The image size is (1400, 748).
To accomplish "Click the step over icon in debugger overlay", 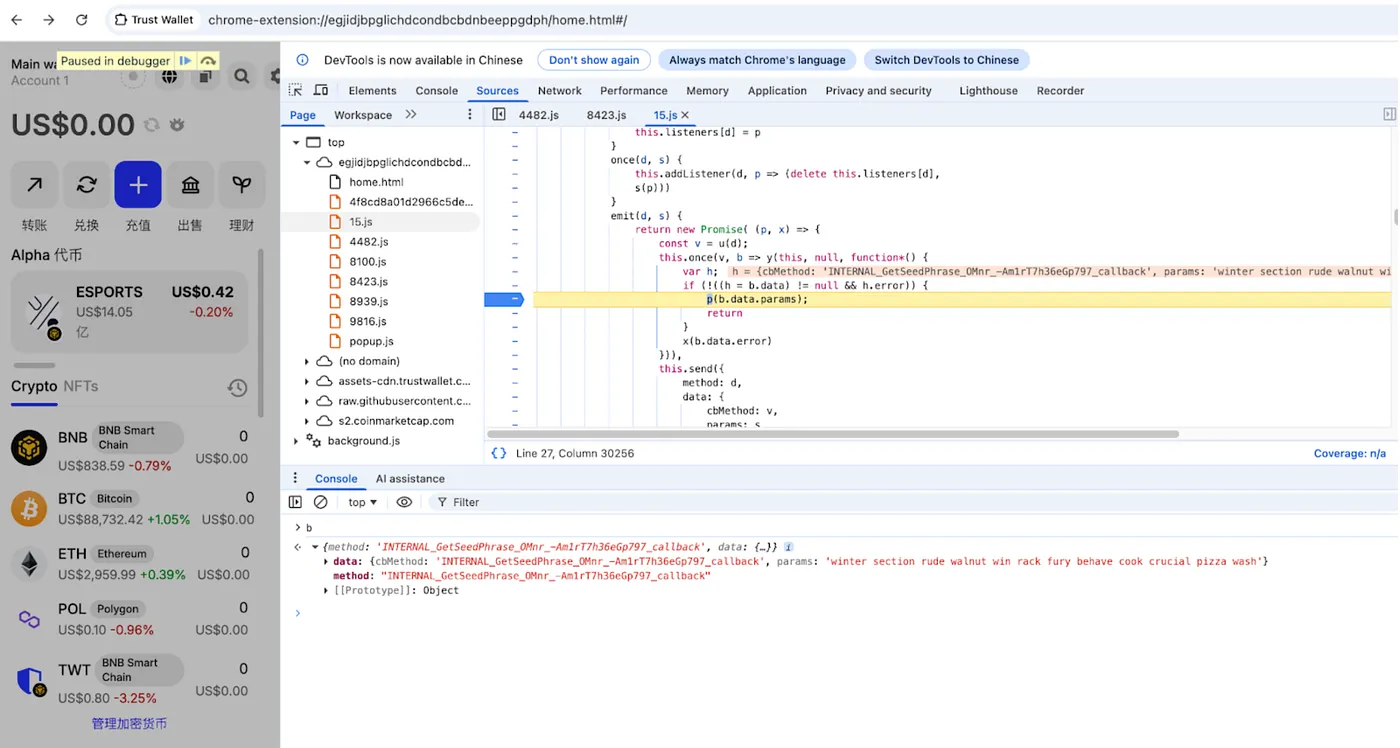I will pos(208,61).
